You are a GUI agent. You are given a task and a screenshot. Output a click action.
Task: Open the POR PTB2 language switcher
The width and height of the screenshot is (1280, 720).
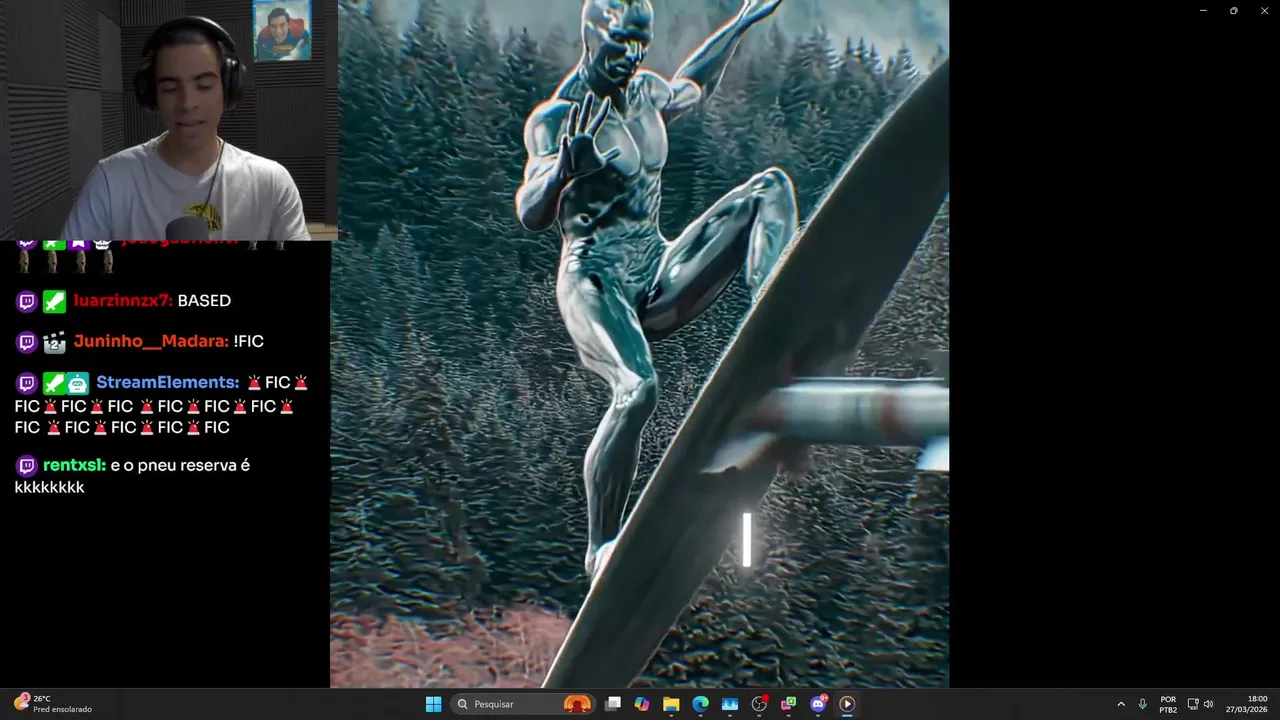(1168, 704)
